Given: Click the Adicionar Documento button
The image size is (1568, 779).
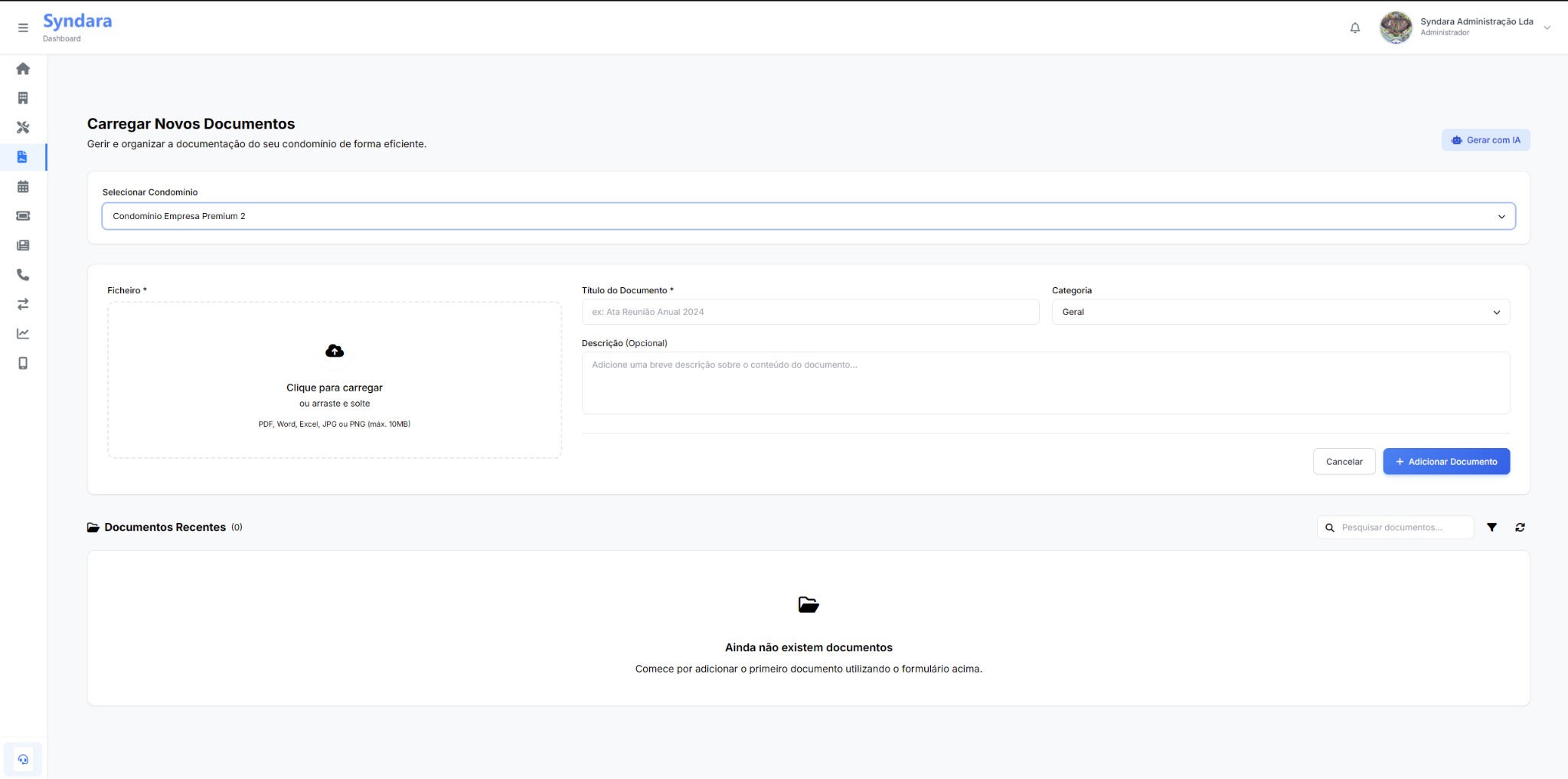Looking at the screenshot, I should pyautogui.click(x=1445, y=461).
